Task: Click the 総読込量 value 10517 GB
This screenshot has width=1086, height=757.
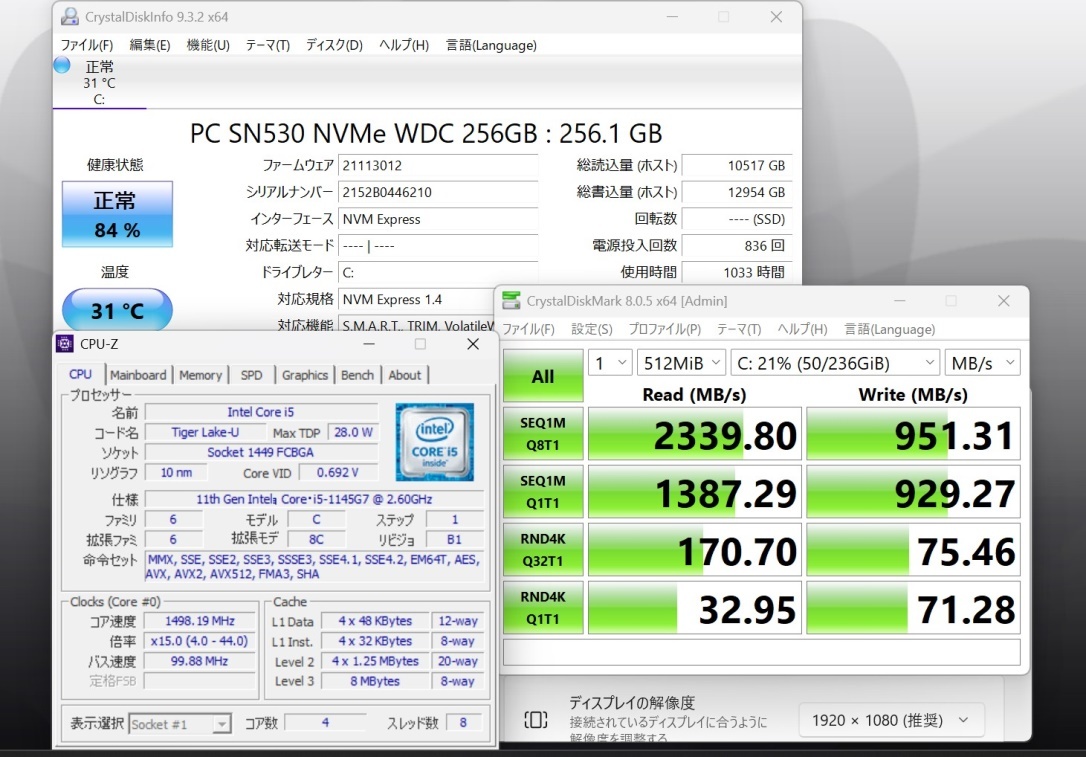Action: click(737, 166)
